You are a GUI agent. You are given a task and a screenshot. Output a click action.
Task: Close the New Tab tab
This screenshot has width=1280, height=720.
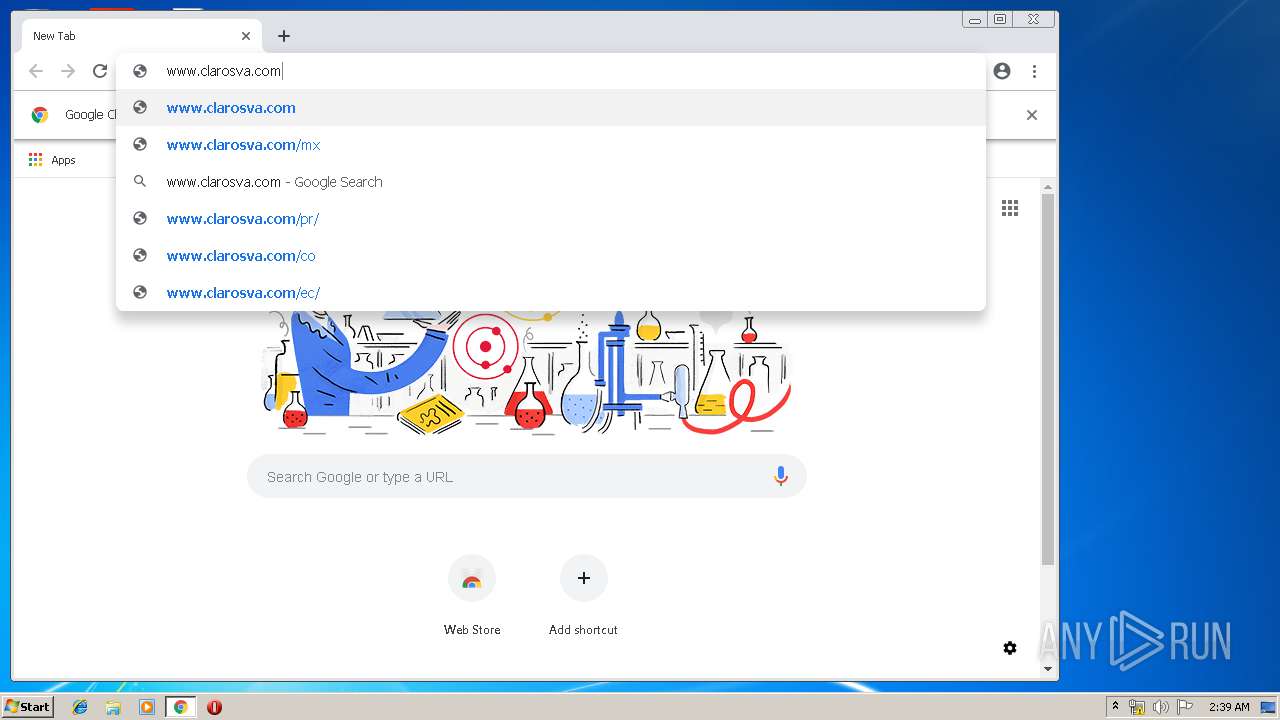tap(246, 36)
